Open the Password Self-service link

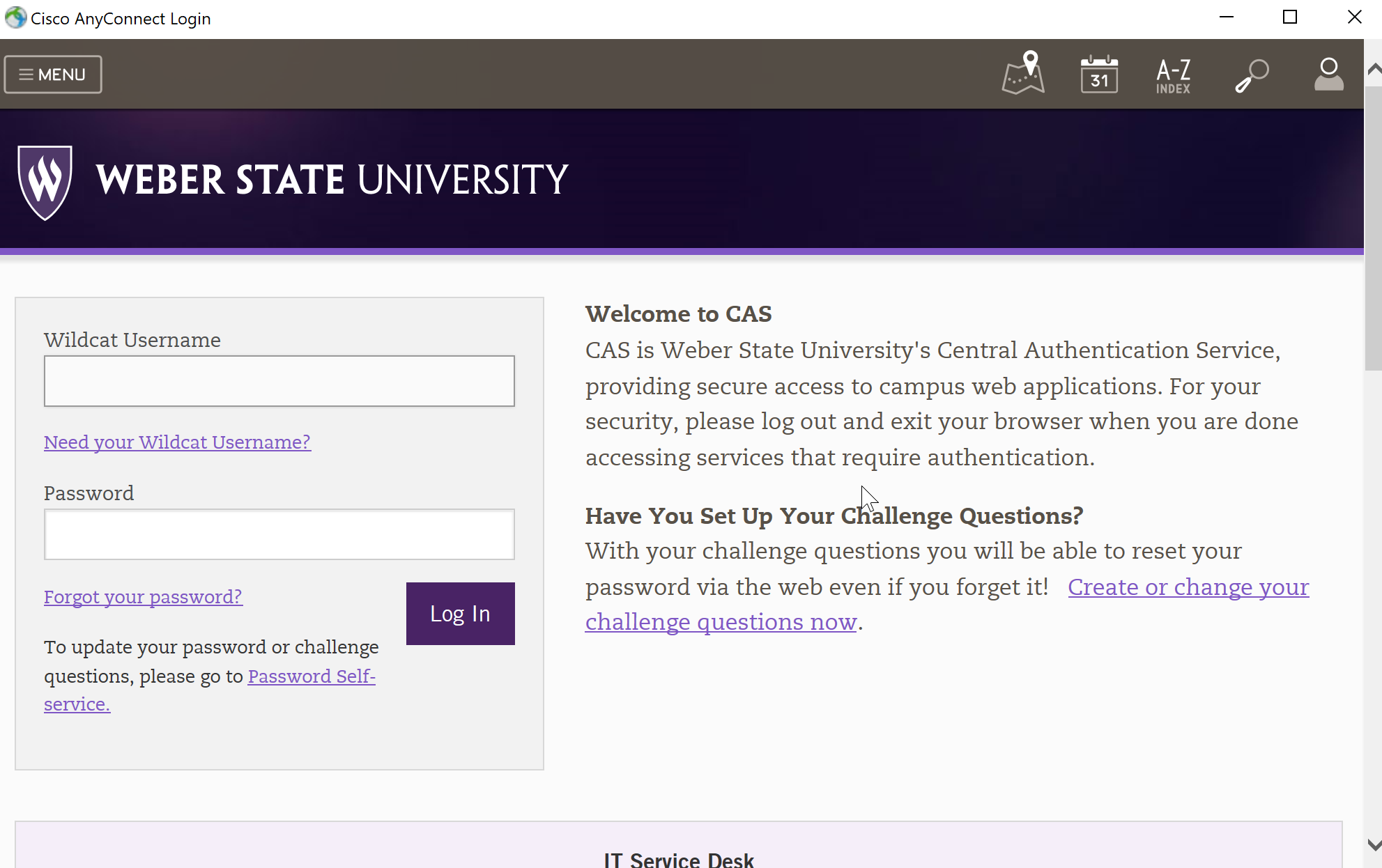tap(312, 676)
